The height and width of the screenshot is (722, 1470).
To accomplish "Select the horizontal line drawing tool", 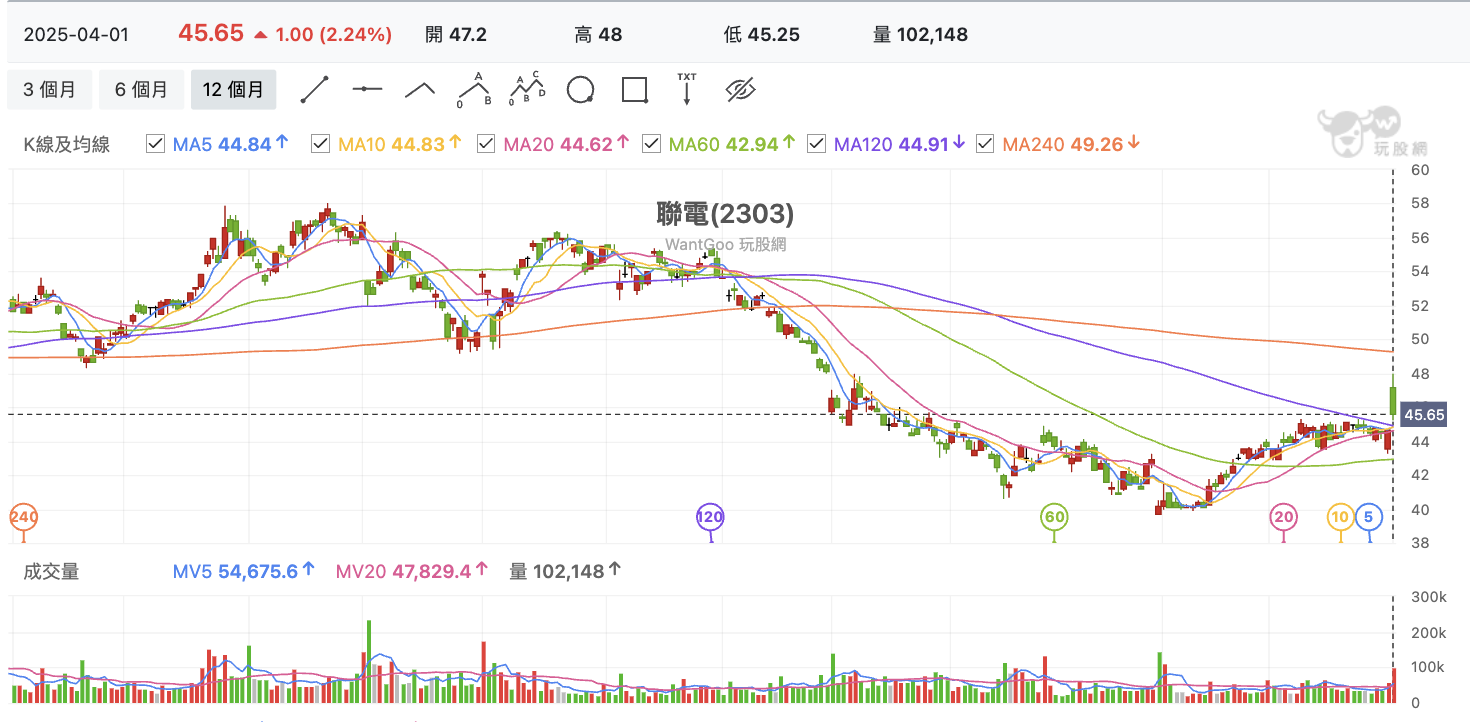I will 367,90.
